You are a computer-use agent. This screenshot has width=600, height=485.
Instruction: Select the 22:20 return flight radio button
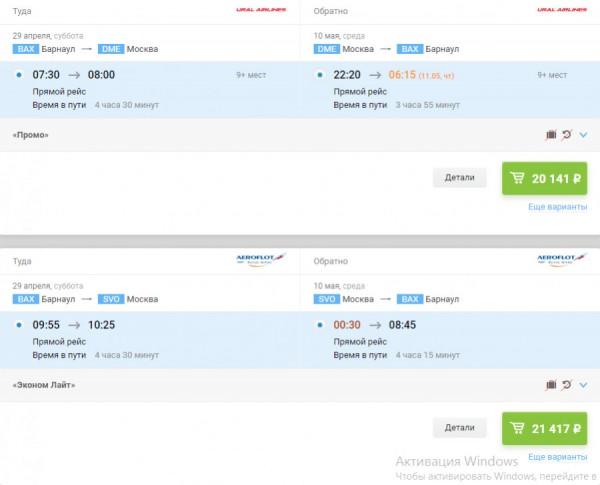[320, 75]
